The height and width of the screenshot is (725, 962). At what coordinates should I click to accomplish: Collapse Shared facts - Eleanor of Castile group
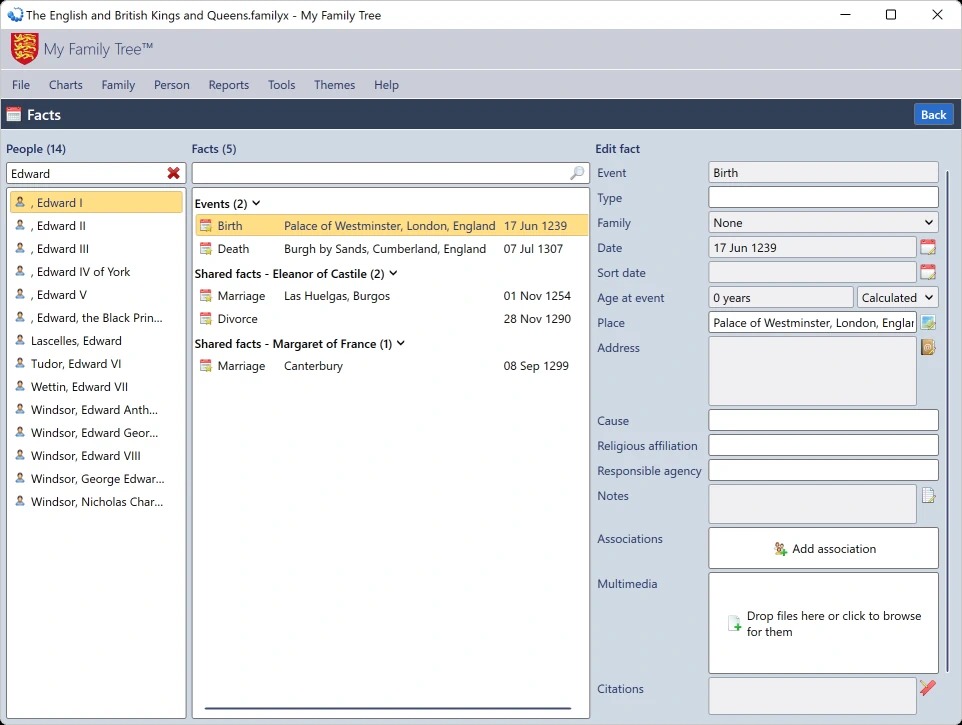pos(393,274)
